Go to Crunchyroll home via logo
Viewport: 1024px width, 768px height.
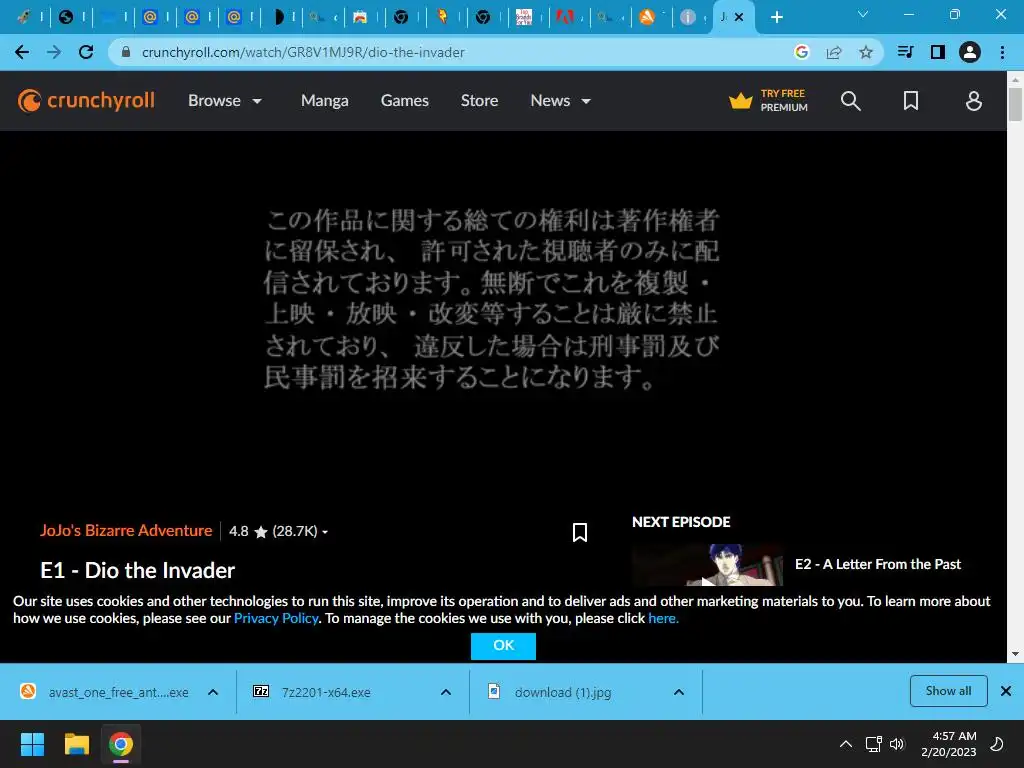click(86, 101)
